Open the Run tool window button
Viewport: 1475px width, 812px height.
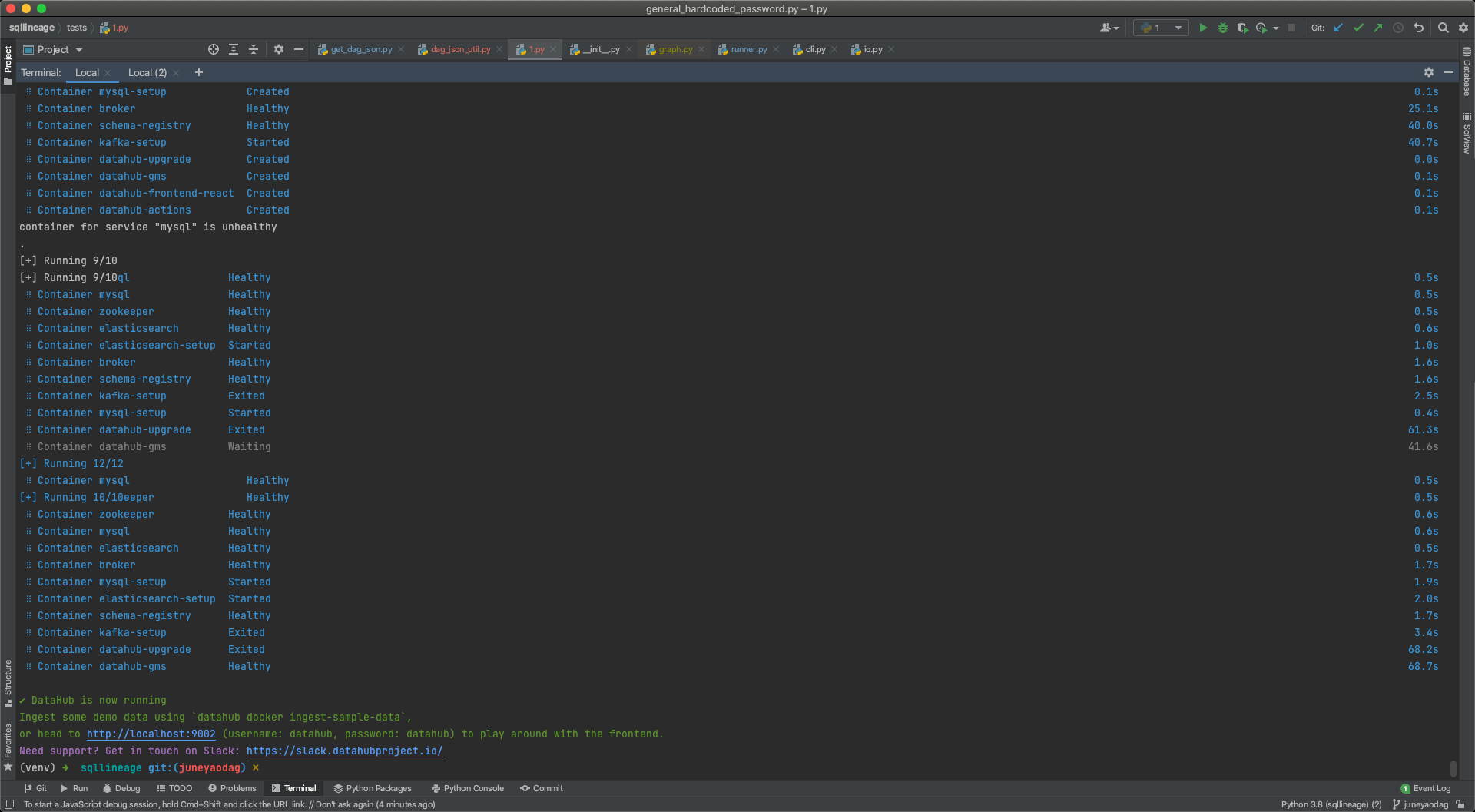point(75,788)
